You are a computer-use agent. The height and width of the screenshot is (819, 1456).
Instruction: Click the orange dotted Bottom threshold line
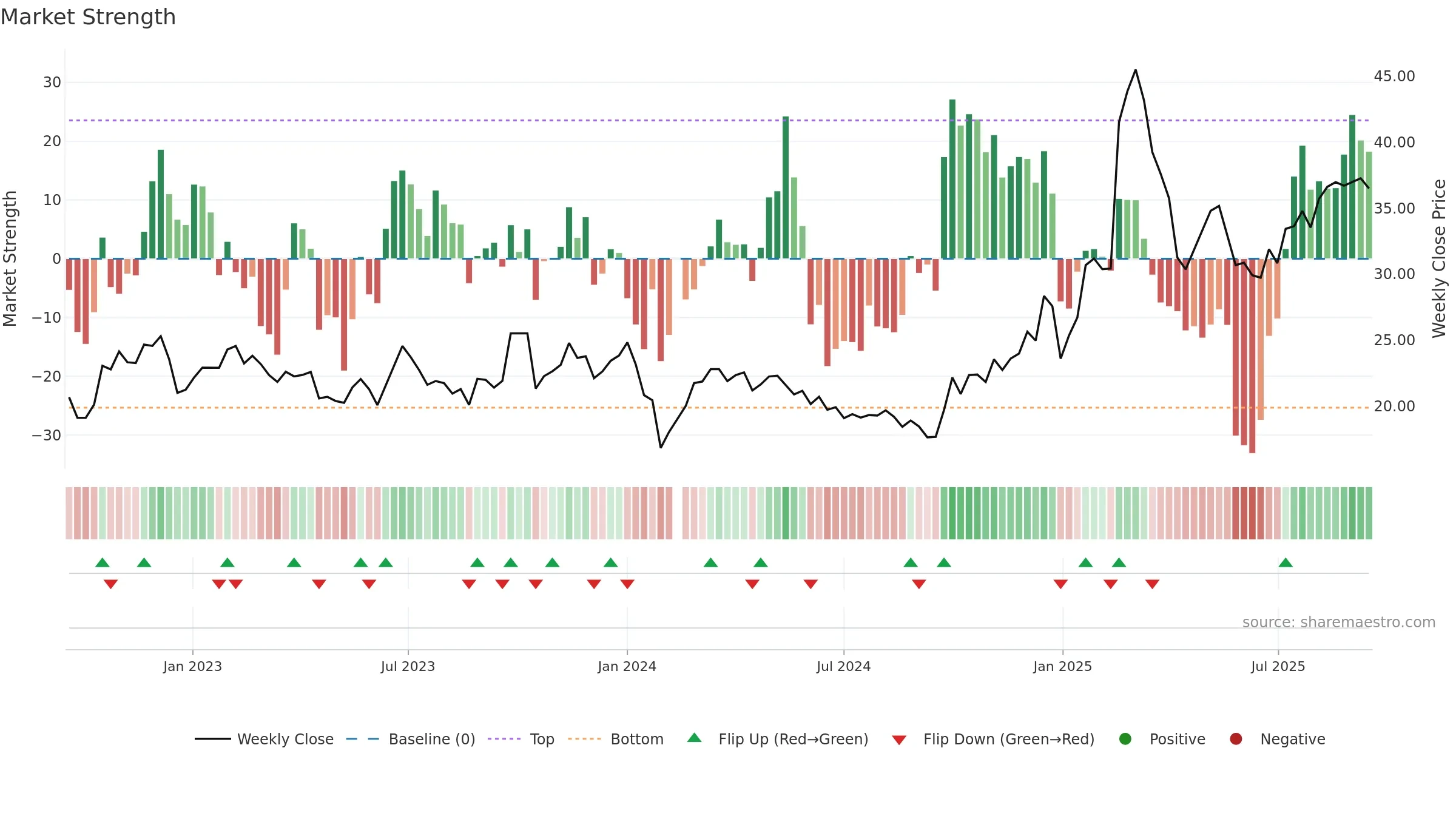[x=719, y=408]
